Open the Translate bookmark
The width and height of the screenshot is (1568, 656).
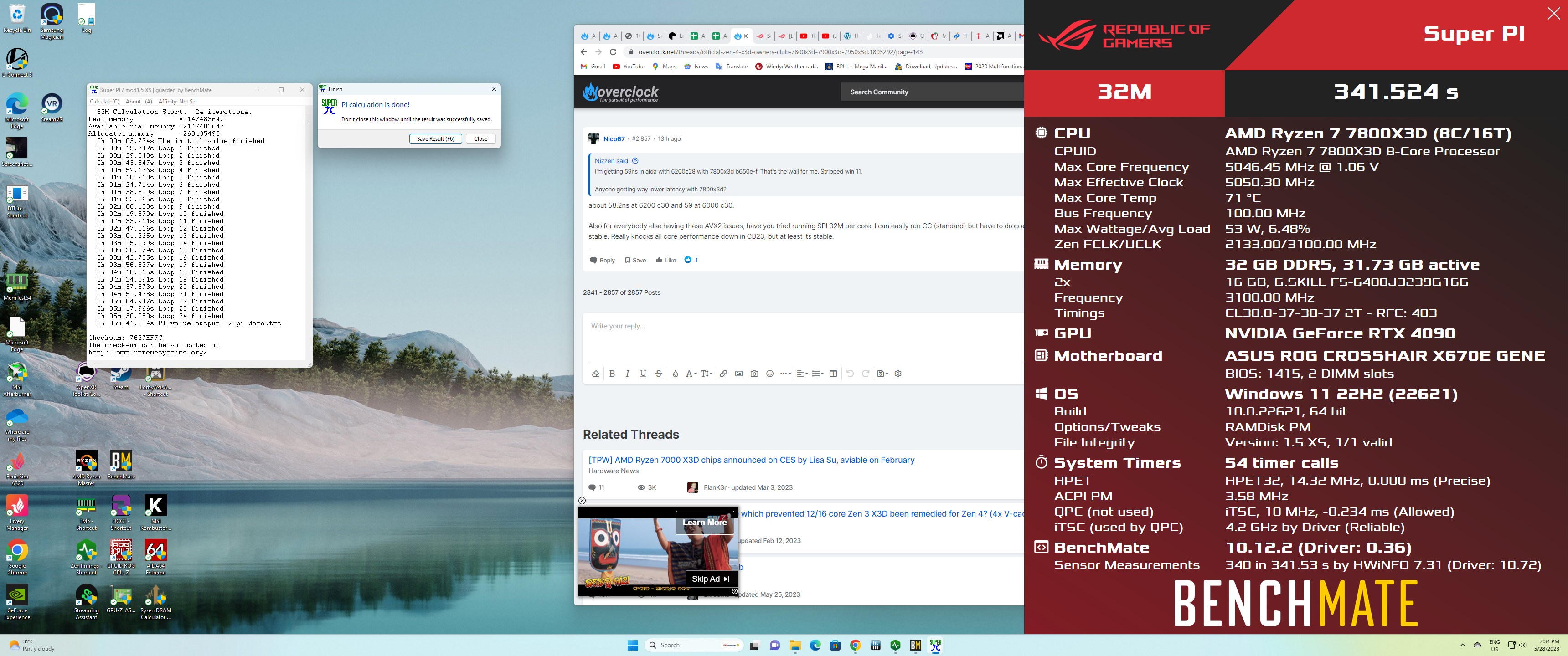[732, 67]
